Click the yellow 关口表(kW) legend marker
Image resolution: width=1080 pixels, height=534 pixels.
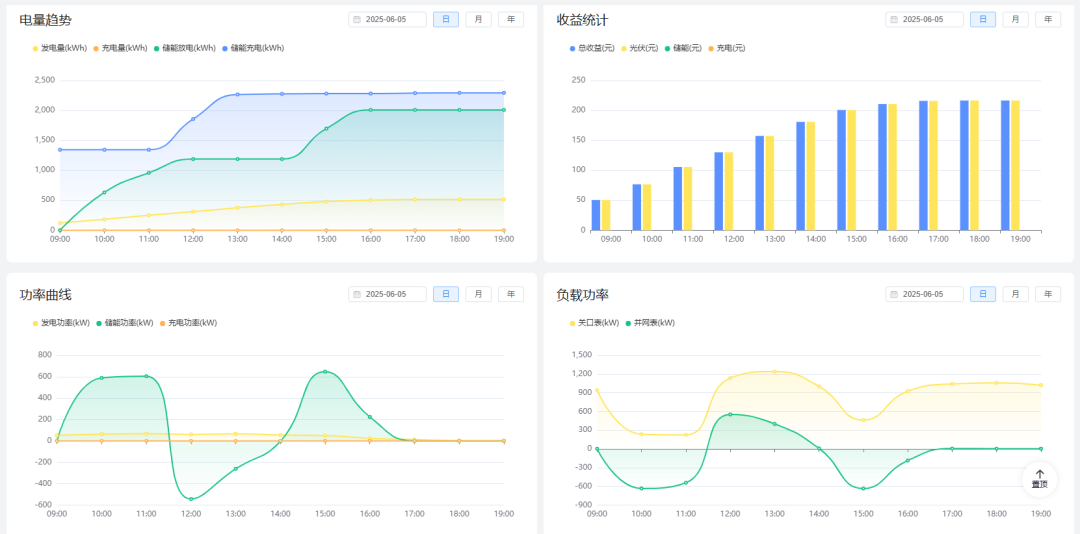point(572,323)
